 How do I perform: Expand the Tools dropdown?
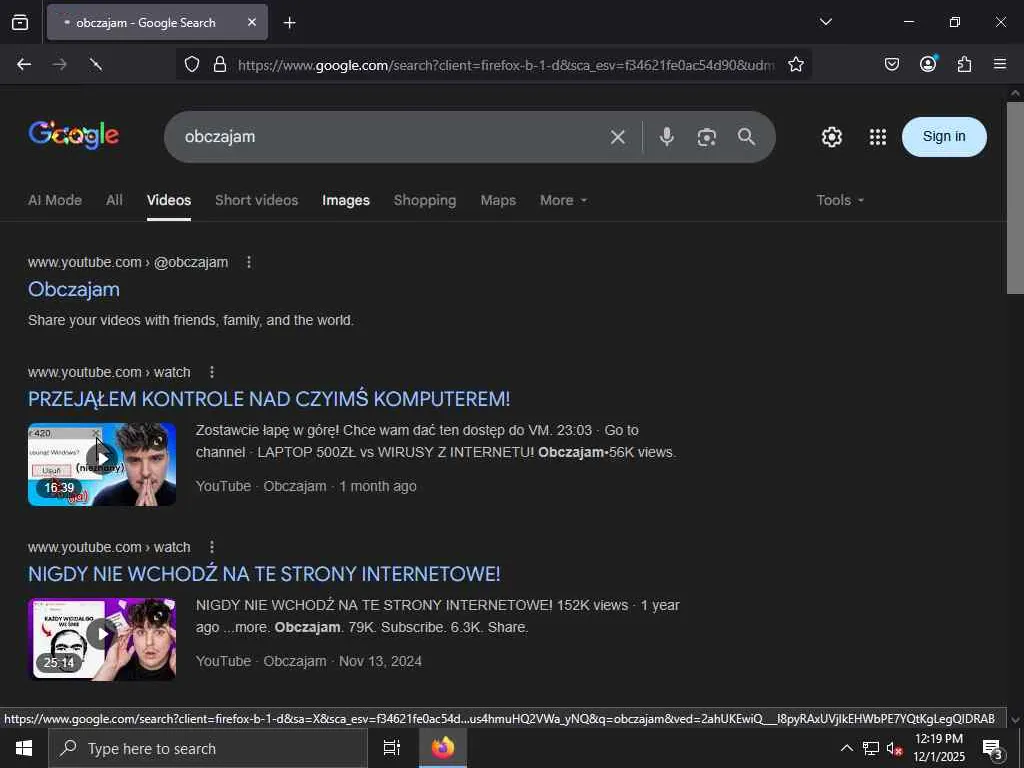pos(840,200)
